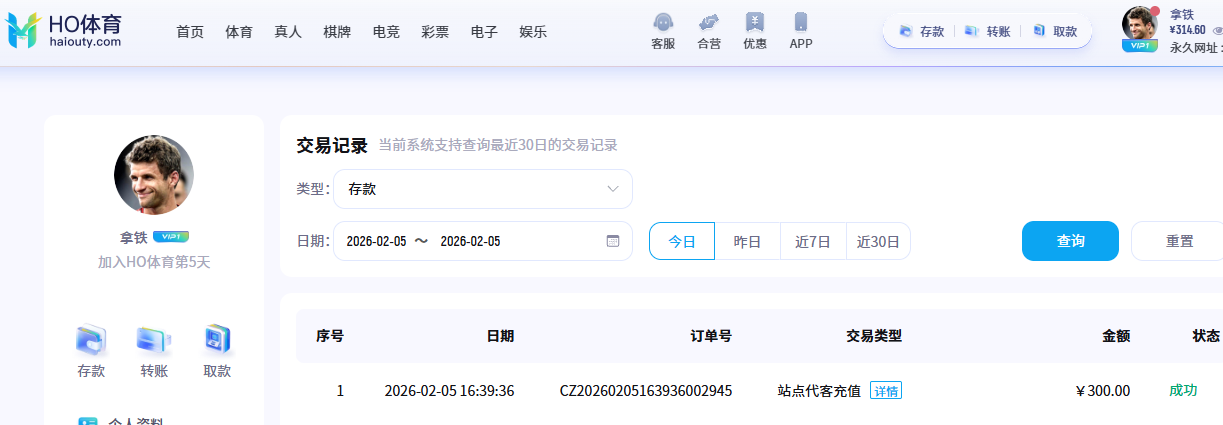Click the 查询 button
The width and height of the screenshot is (1223, 425).
(1070, 241)
